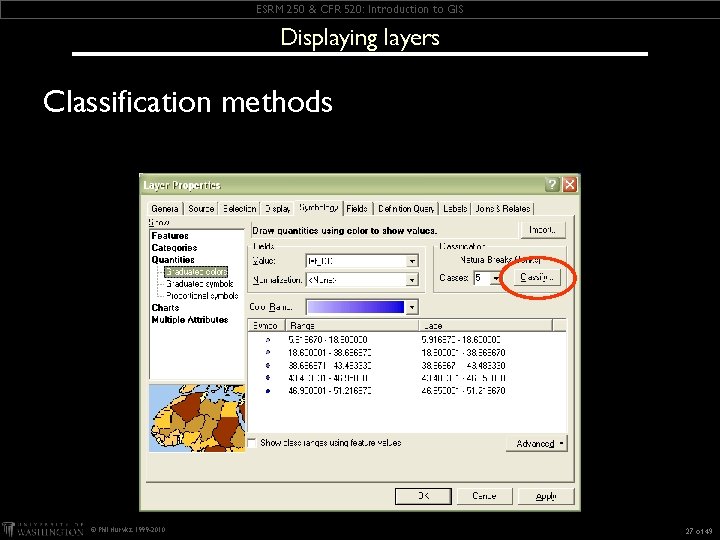The height and width of the screenshot is (540, 720).
Task: Click the Range column header
Action: 352,326
